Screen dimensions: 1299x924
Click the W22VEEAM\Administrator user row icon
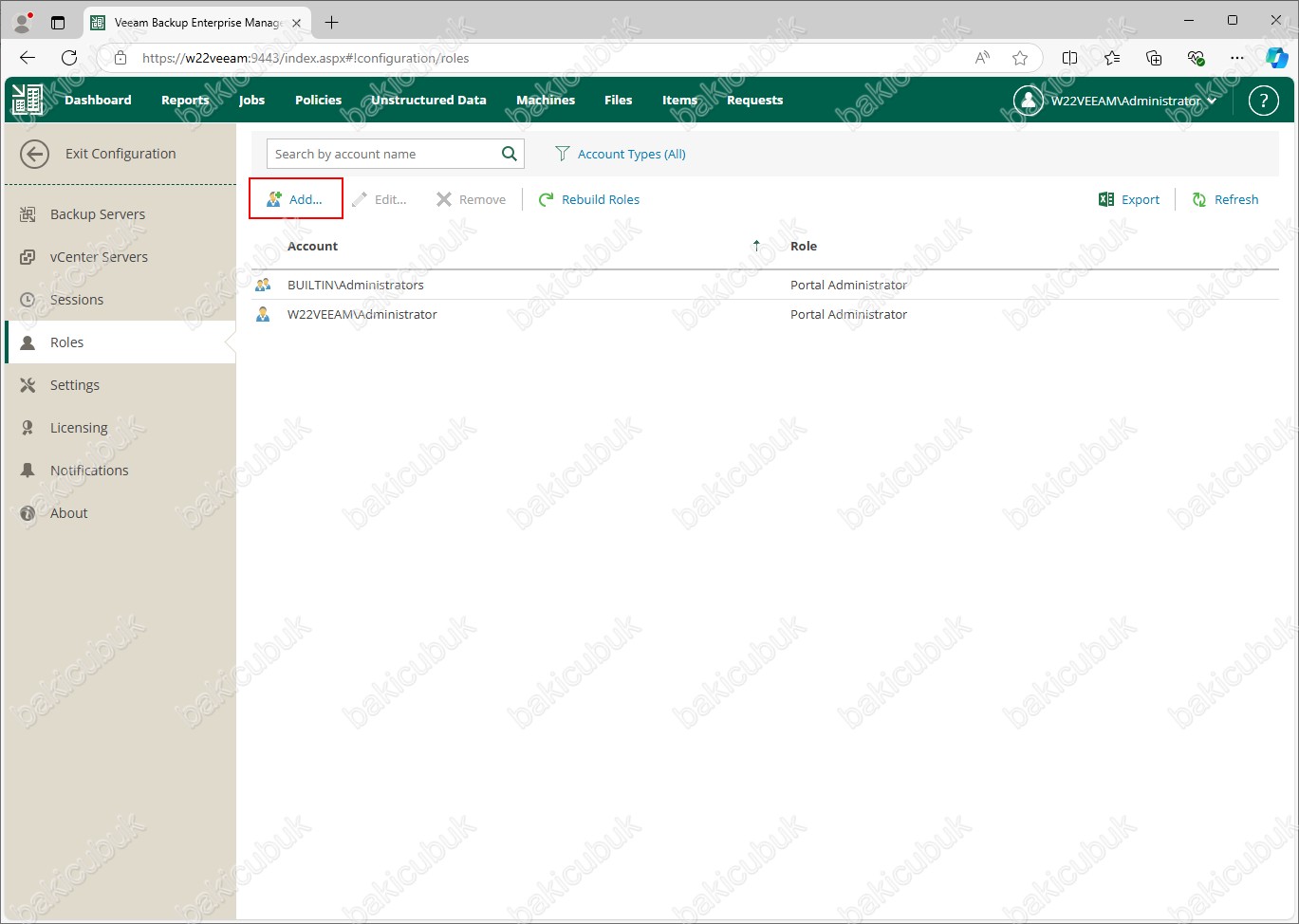[263, 314]
